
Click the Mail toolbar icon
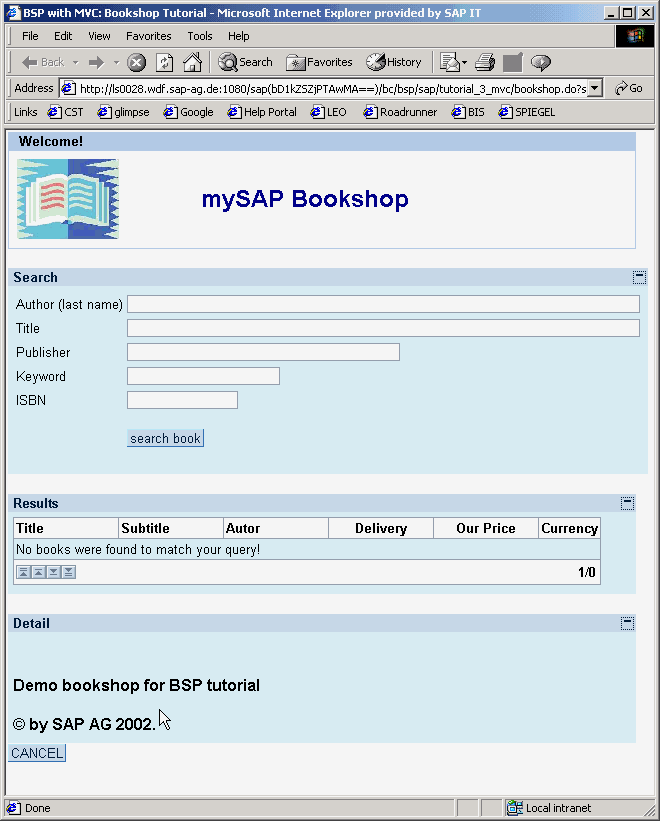pyautogui.click(x=449, y=62)
